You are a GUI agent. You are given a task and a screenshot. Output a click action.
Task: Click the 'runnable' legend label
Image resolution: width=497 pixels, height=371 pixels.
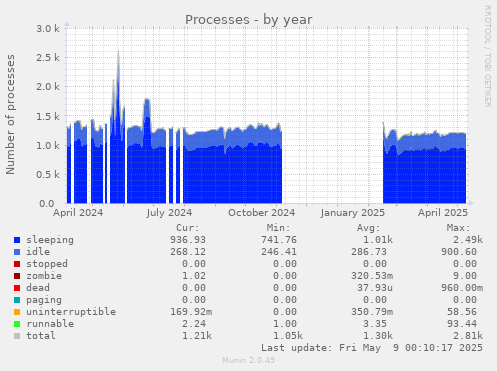(50, 324)
